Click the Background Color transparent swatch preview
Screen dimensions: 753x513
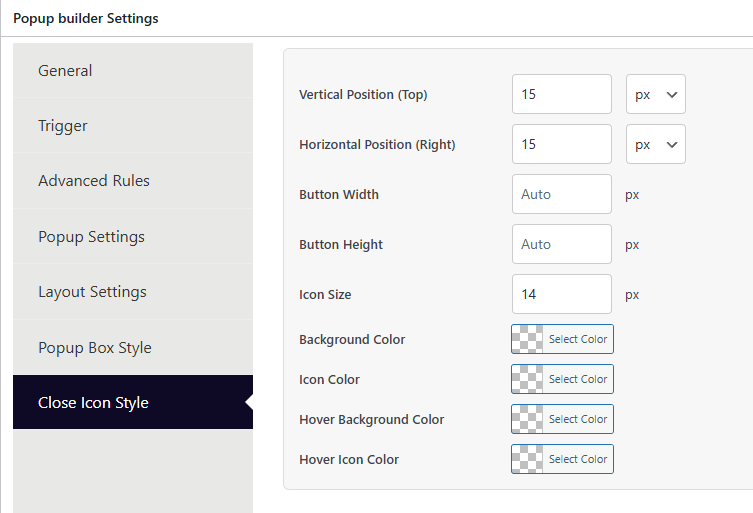tap(528, 339)
